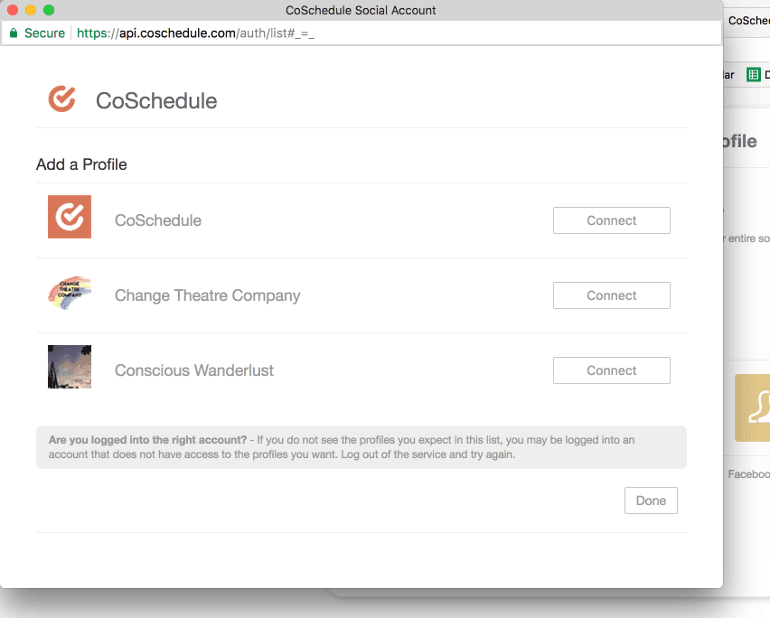Click the CoSchedule header title text
This screenshot has height=618, width=770.
click(156, 101)
